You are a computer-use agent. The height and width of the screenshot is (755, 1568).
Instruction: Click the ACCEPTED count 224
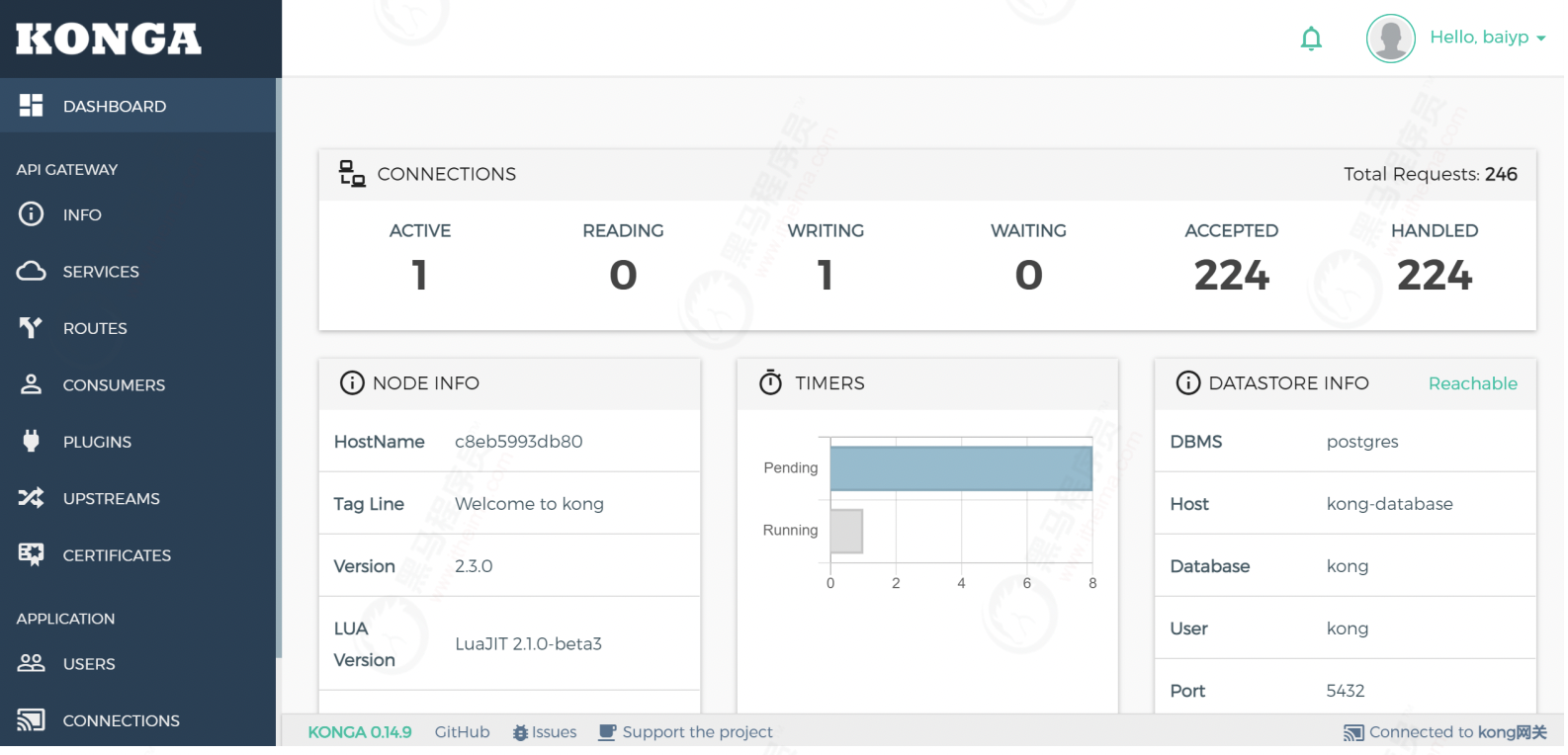[x=1231, y=275]
